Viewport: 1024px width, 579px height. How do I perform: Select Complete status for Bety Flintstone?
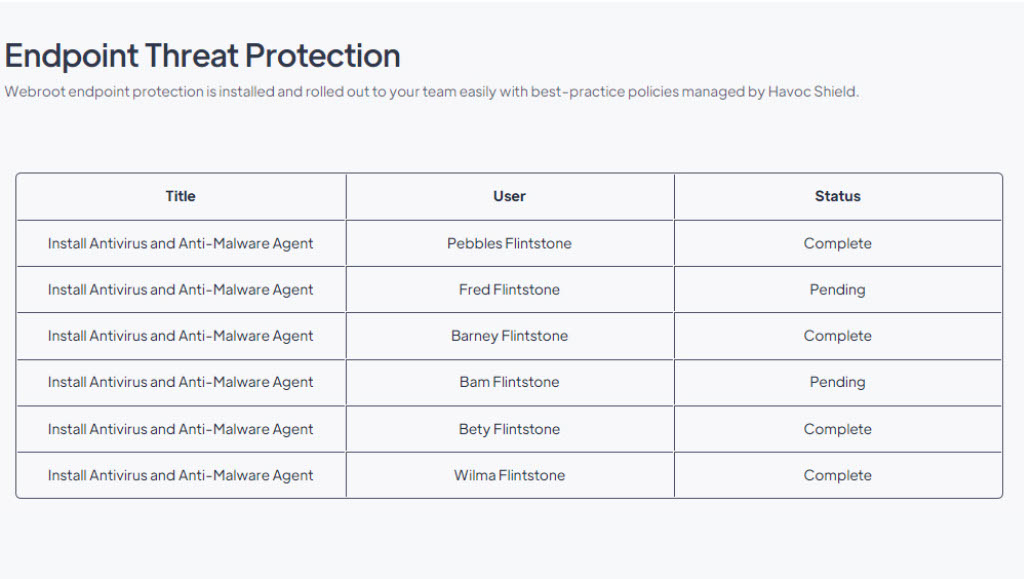838,430
